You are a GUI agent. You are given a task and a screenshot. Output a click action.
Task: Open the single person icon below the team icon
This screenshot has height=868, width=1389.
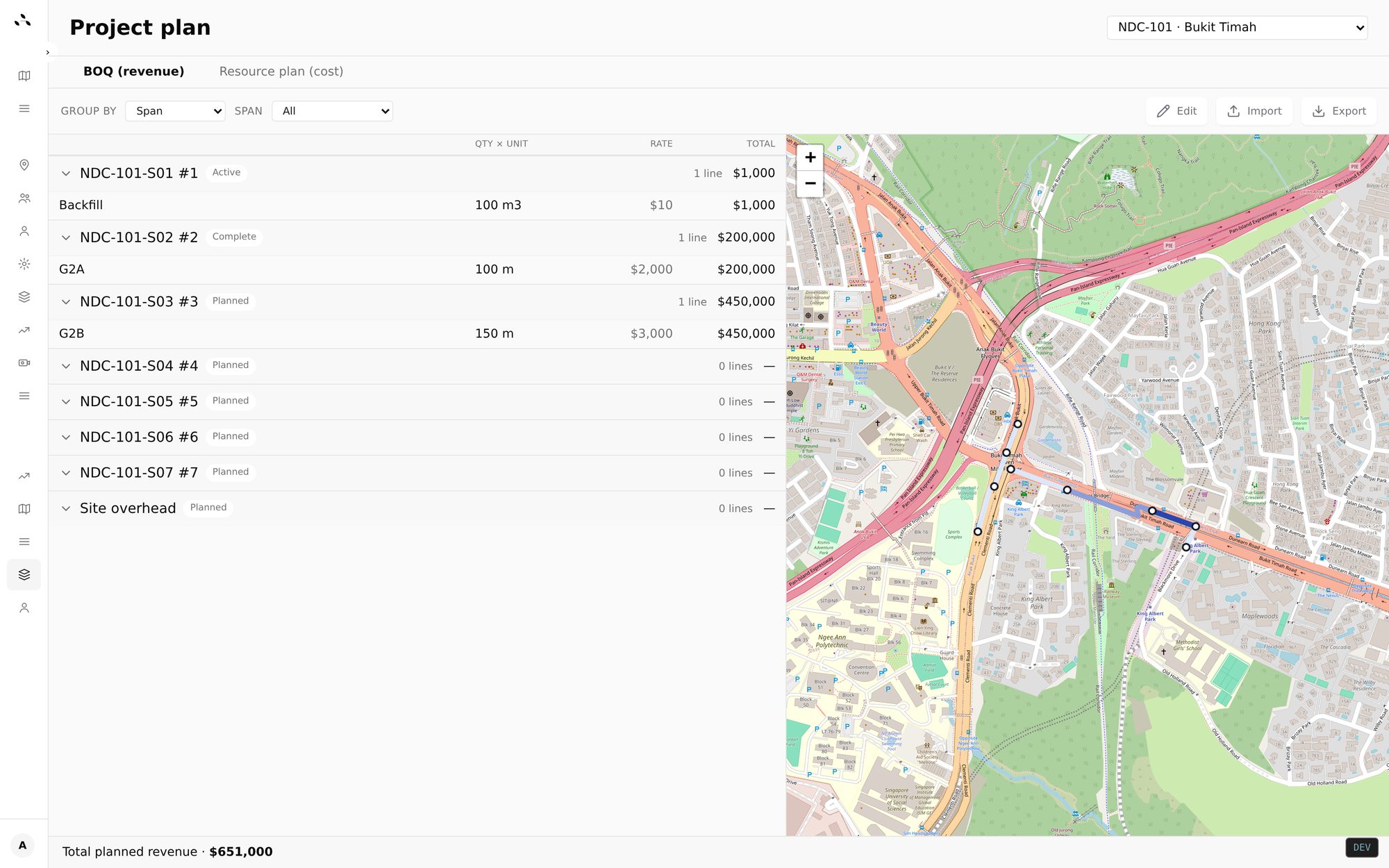(x=24, y=231)
